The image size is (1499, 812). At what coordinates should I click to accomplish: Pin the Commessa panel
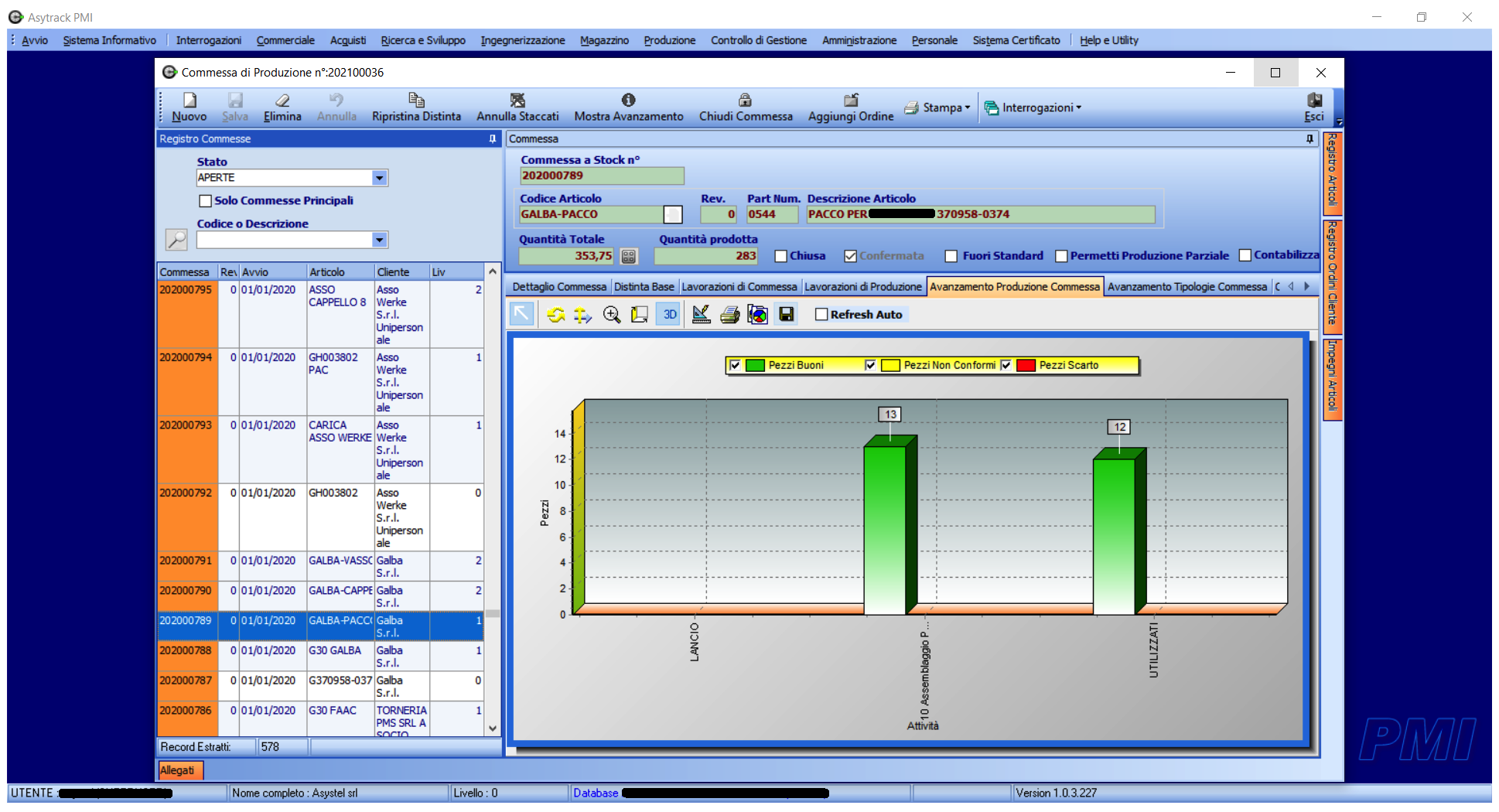click(x=1309, y=139)
